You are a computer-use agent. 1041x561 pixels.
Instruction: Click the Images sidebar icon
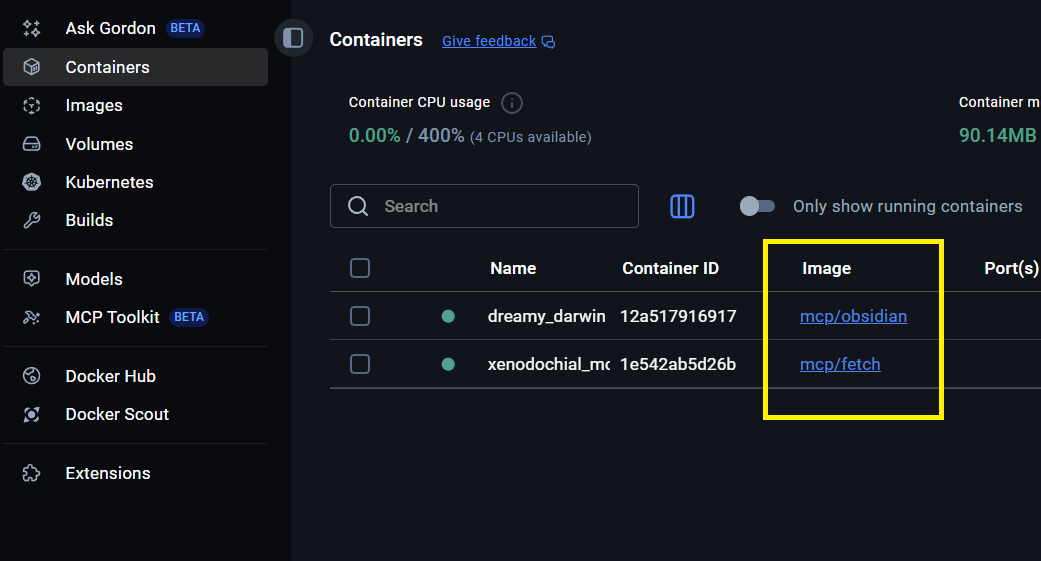[31, 105]
